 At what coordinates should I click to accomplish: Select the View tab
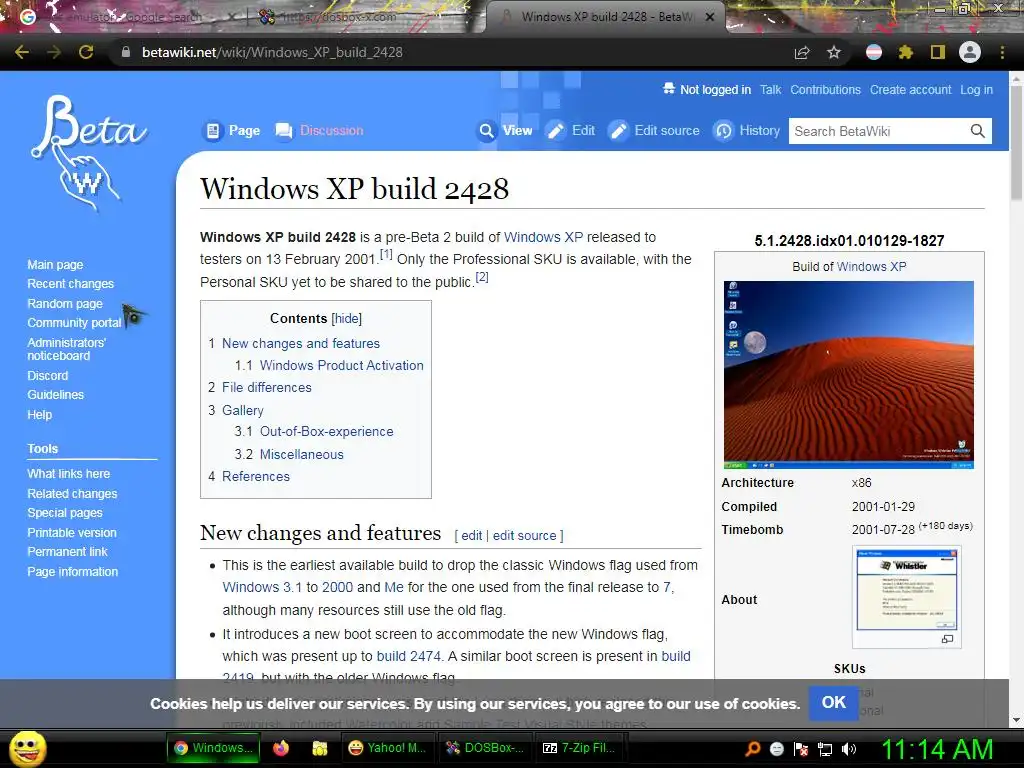pyautogui.click(x=505, y=131)
